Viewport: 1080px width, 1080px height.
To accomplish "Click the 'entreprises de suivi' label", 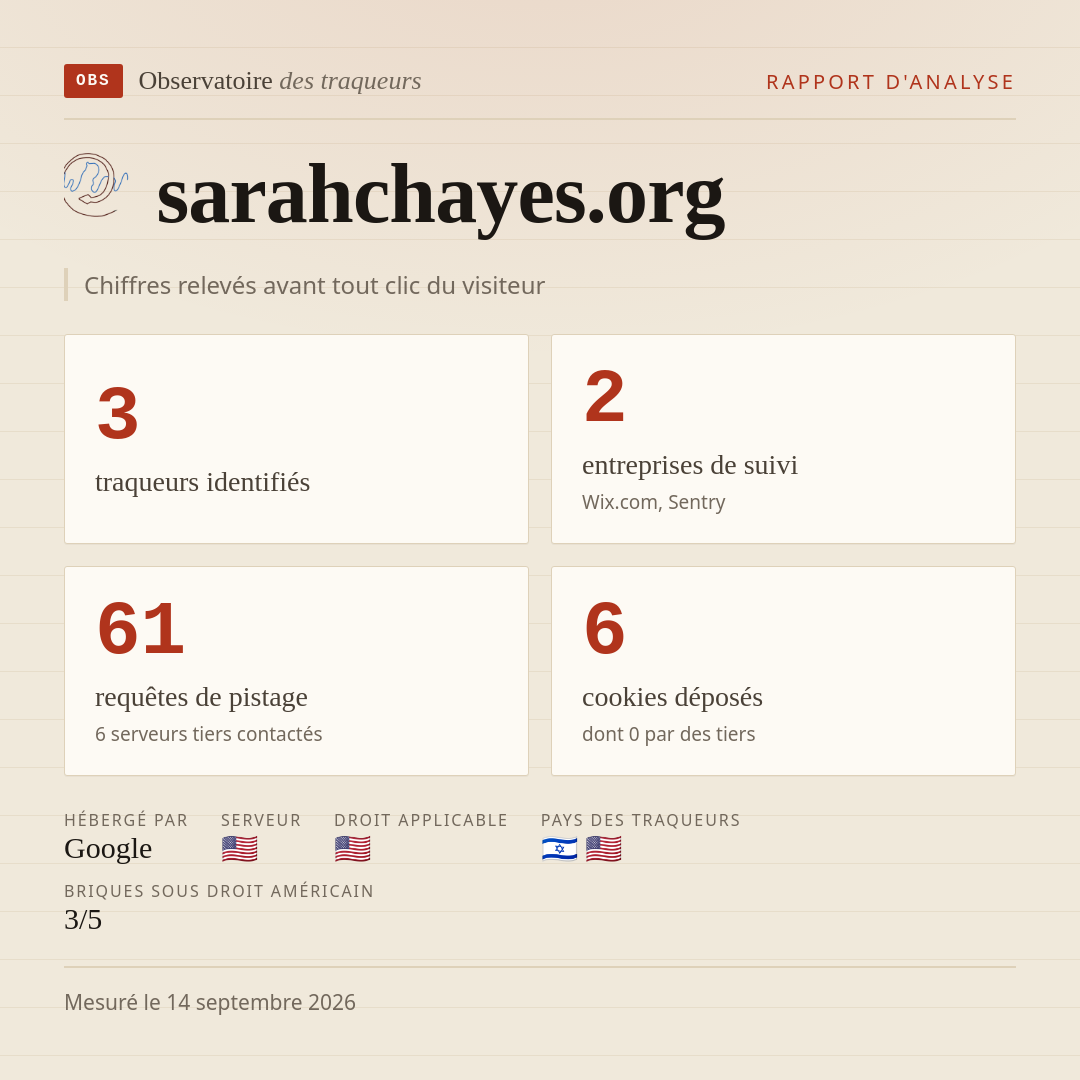I will pyautogui.click(x=689, y=466).
